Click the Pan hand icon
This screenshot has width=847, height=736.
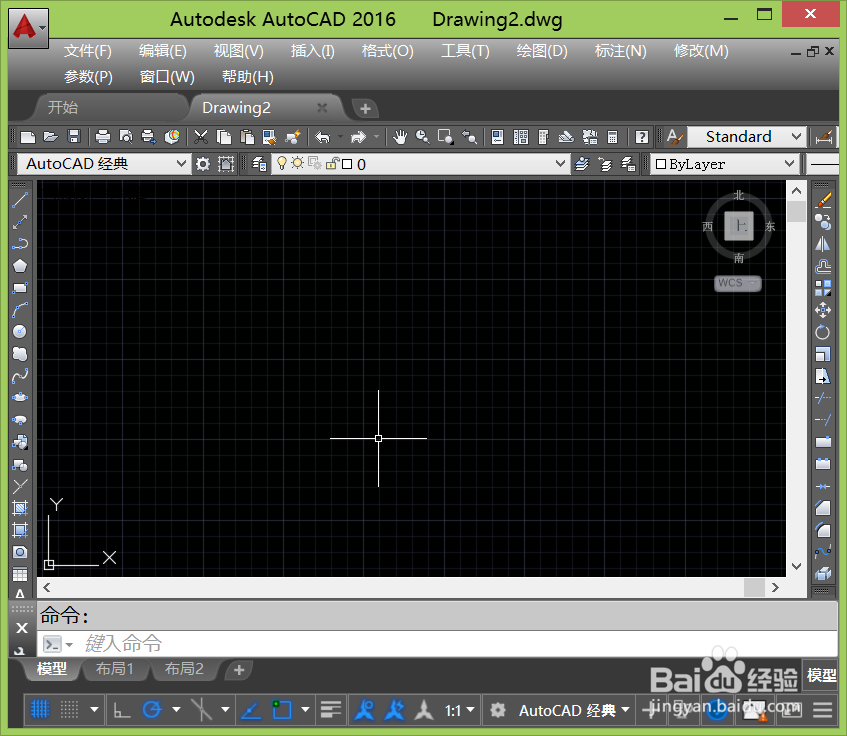(x=400, y=137)
